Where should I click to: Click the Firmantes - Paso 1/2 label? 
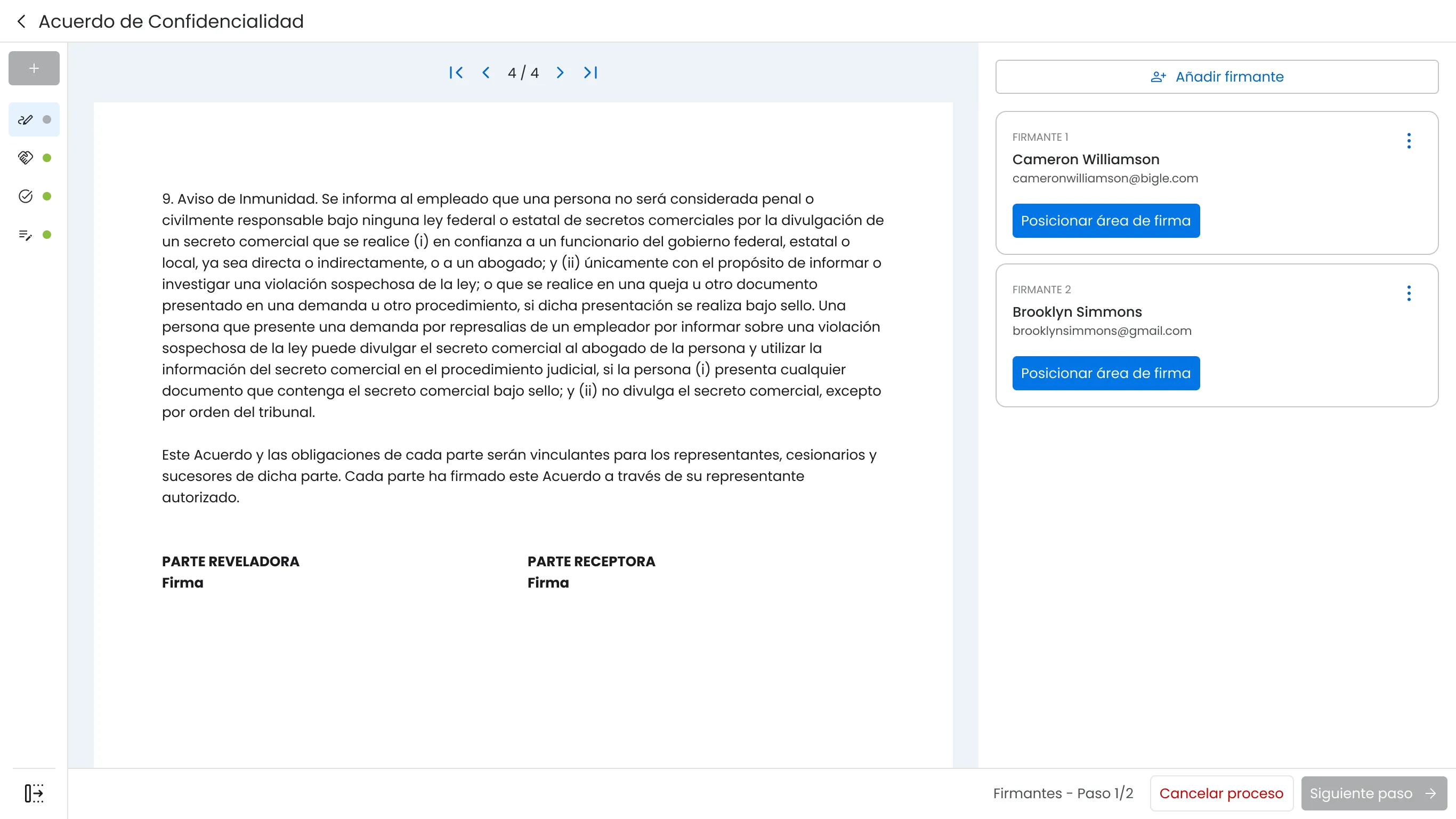tap(1063, 793)
